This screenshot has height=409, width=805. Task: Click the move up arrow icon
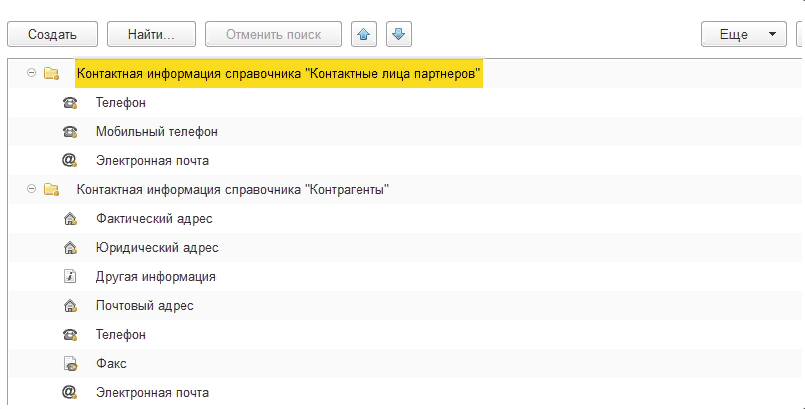(365, 35)
